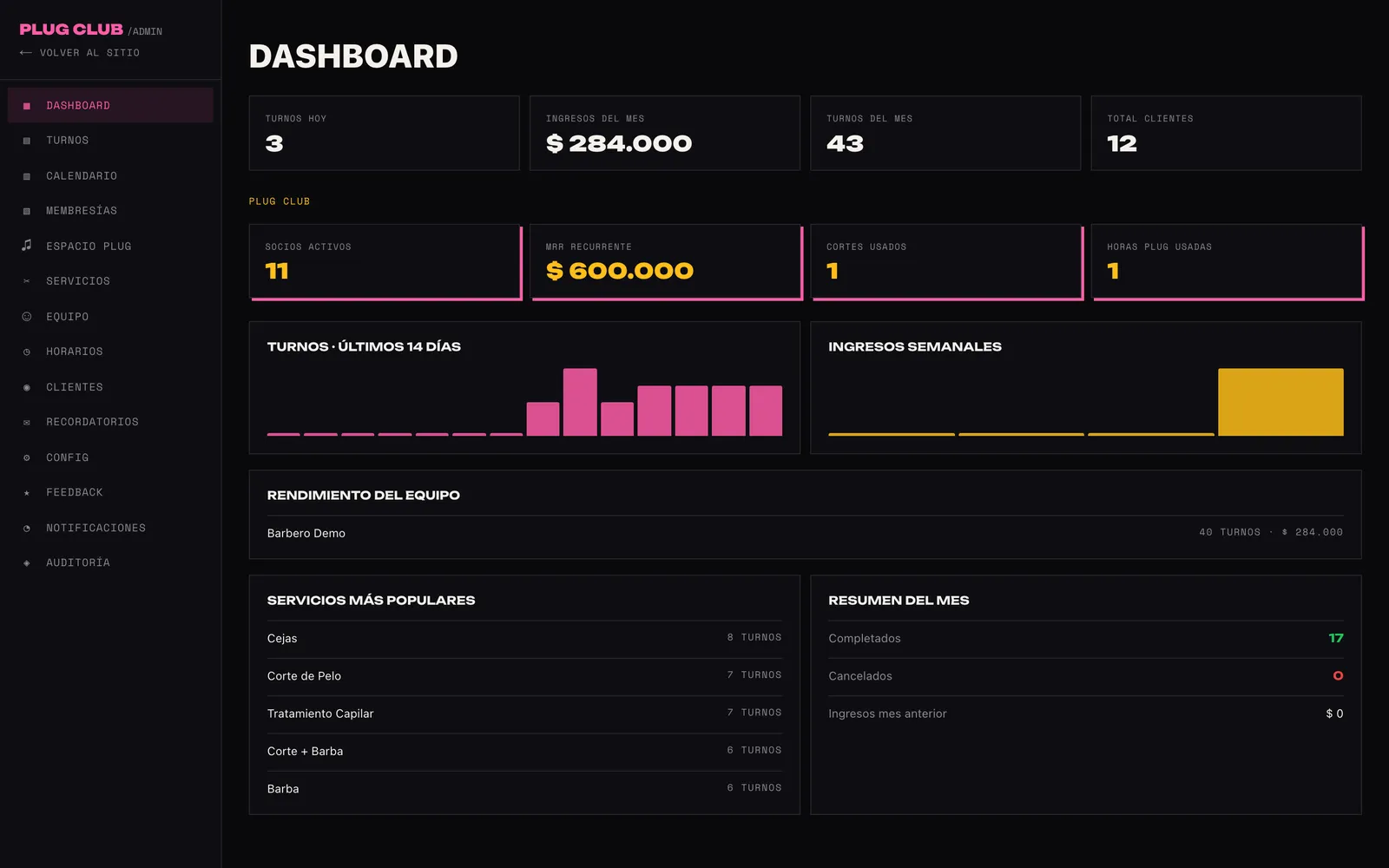
Task: Click the Ingresos mes anterior row
Action: click(x=1086, y=713)
